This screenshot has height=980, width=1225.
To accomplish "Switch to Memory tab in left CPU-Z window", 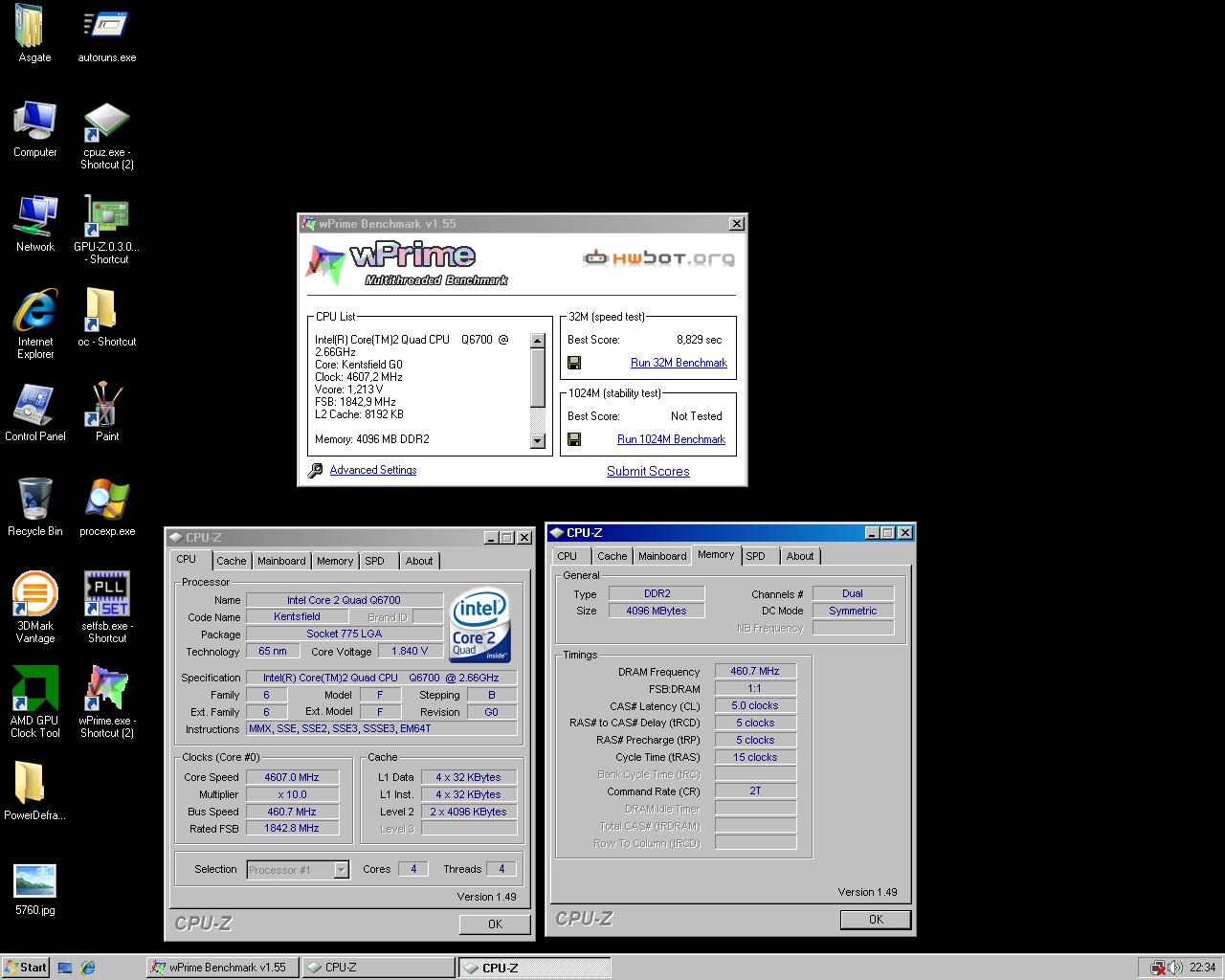I will pyautogui.click(x=335, y=561).
